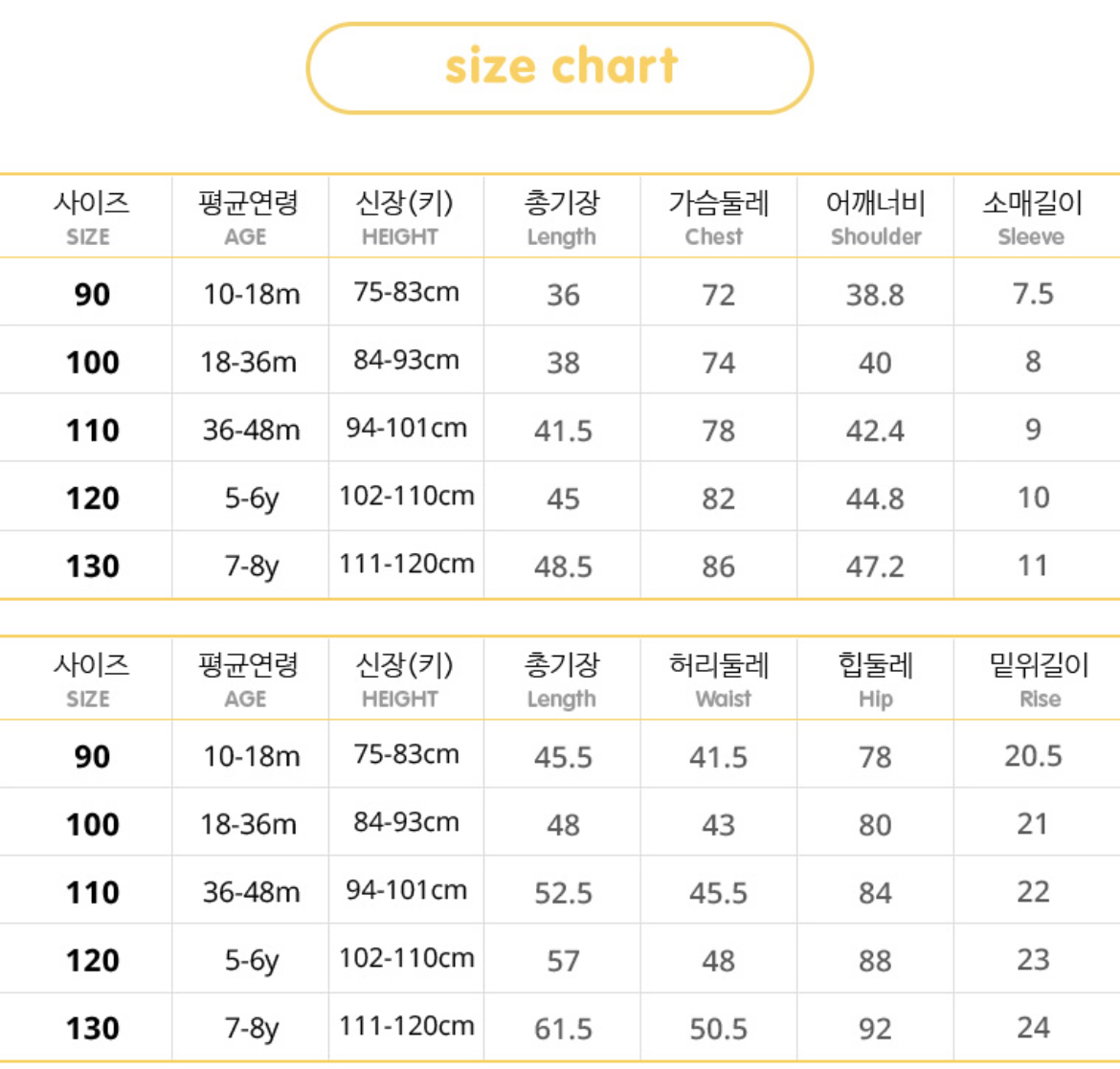Viewport: 1120px width, 1069px height.
Task: Click shoulder value 38.8
Action: [875, 295]
